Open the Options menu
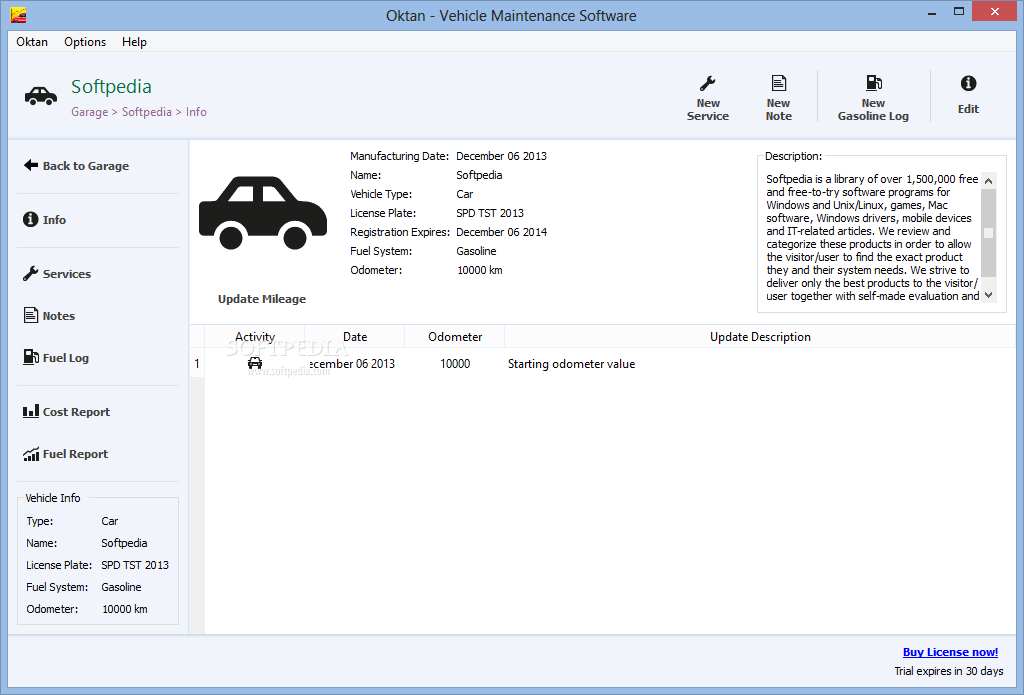Viewport: 1024px width, 695px height. tap(85, 42)
